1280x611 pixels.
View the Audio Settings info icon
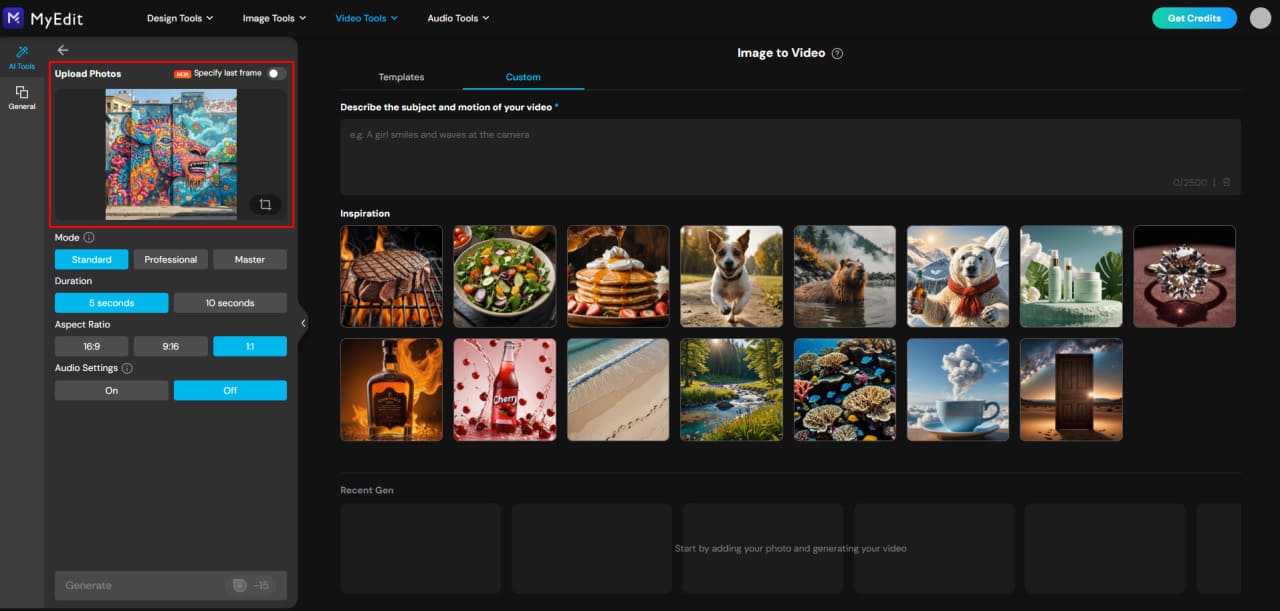click(129, 367)
